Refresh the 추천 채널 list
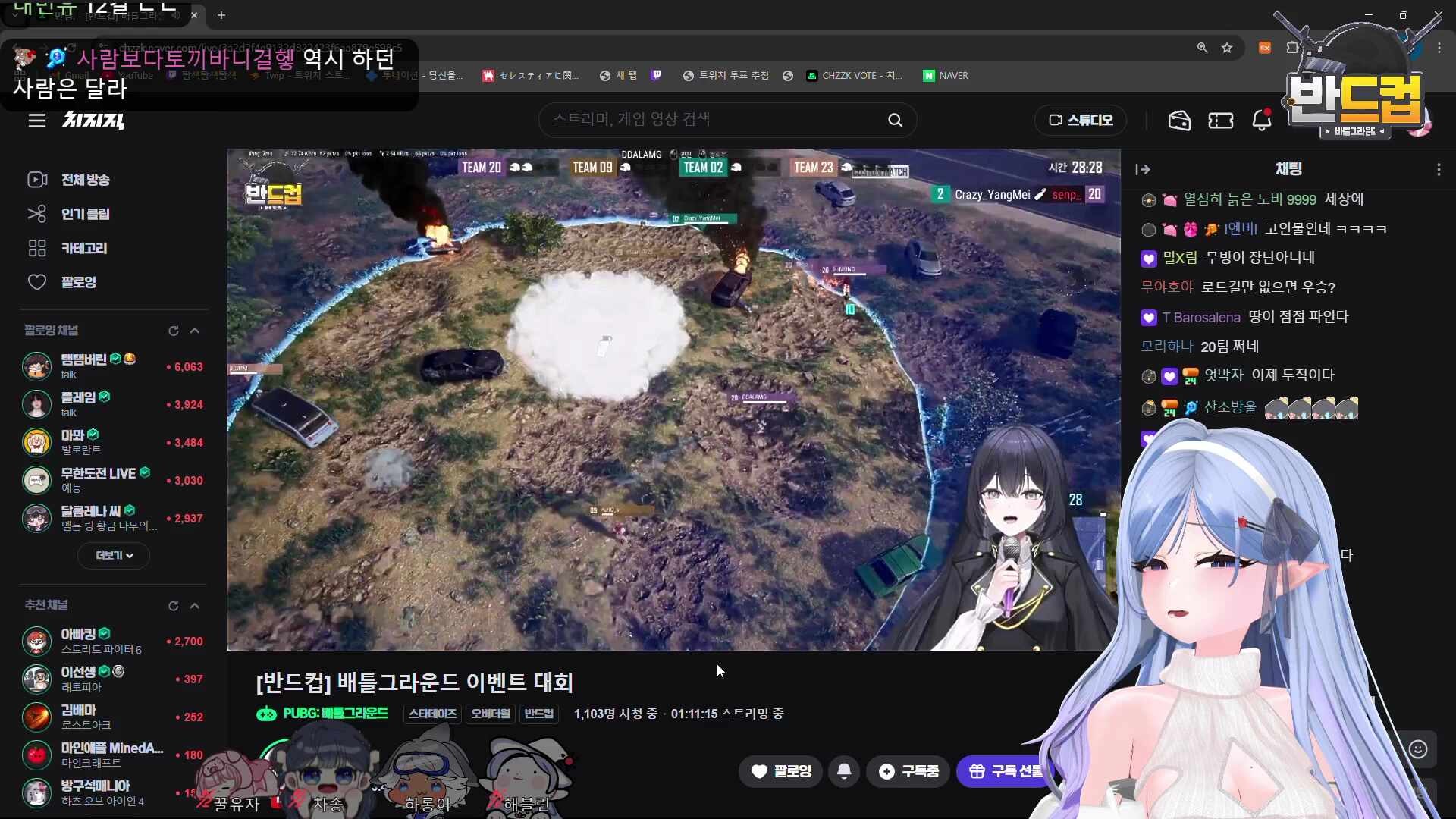This screenshot has height=819, width=1456. click(x=174, y=606)
